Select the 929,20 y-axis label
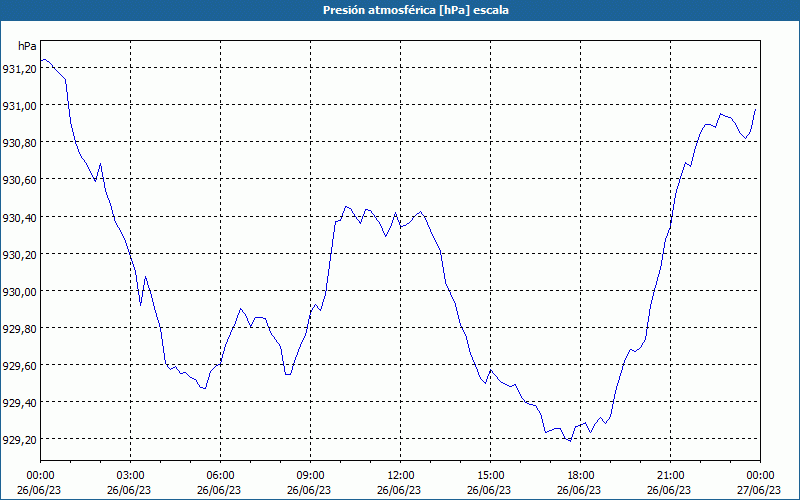This screenshot has height=500, width=800. tap(19, 440)
